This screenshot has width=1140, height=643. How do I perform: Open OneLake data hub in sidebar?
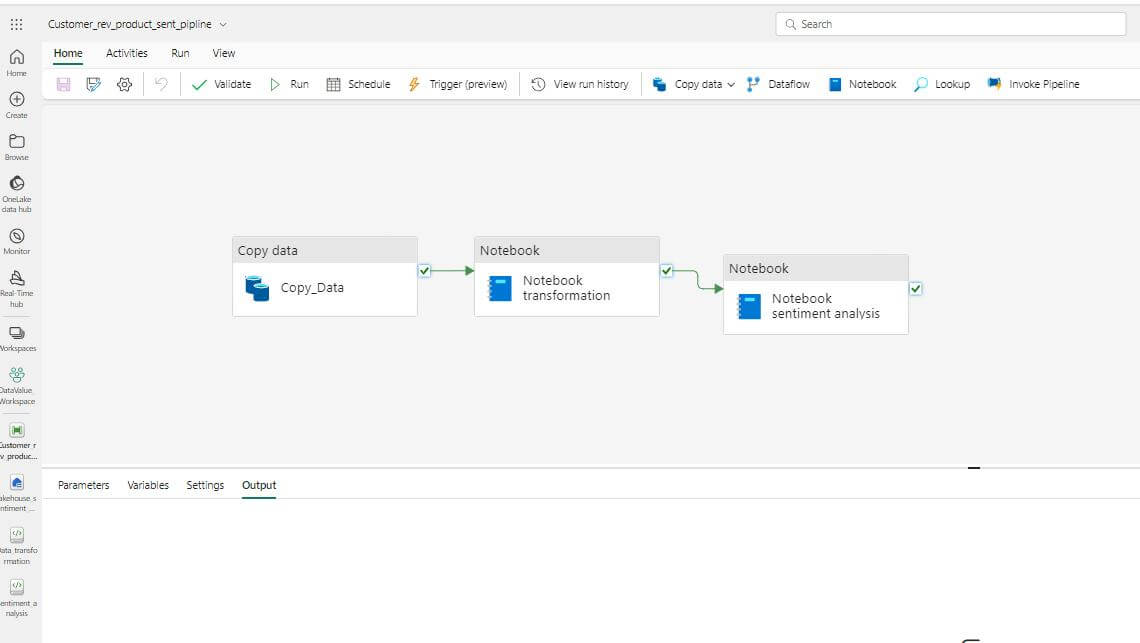pyautogui.click(x=17, y=193)
